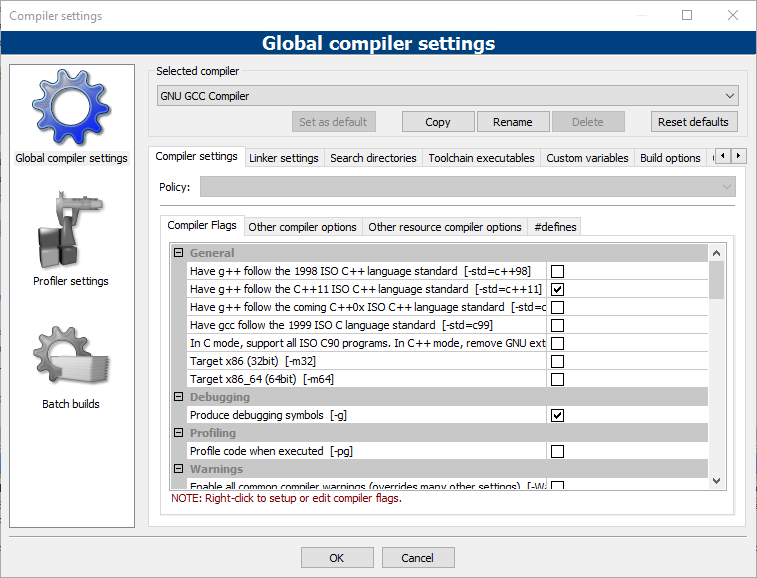The width and height of the screenshot is (757, 578).
Task: Collapse the General flags group
Action: click(x=179, y=253)
